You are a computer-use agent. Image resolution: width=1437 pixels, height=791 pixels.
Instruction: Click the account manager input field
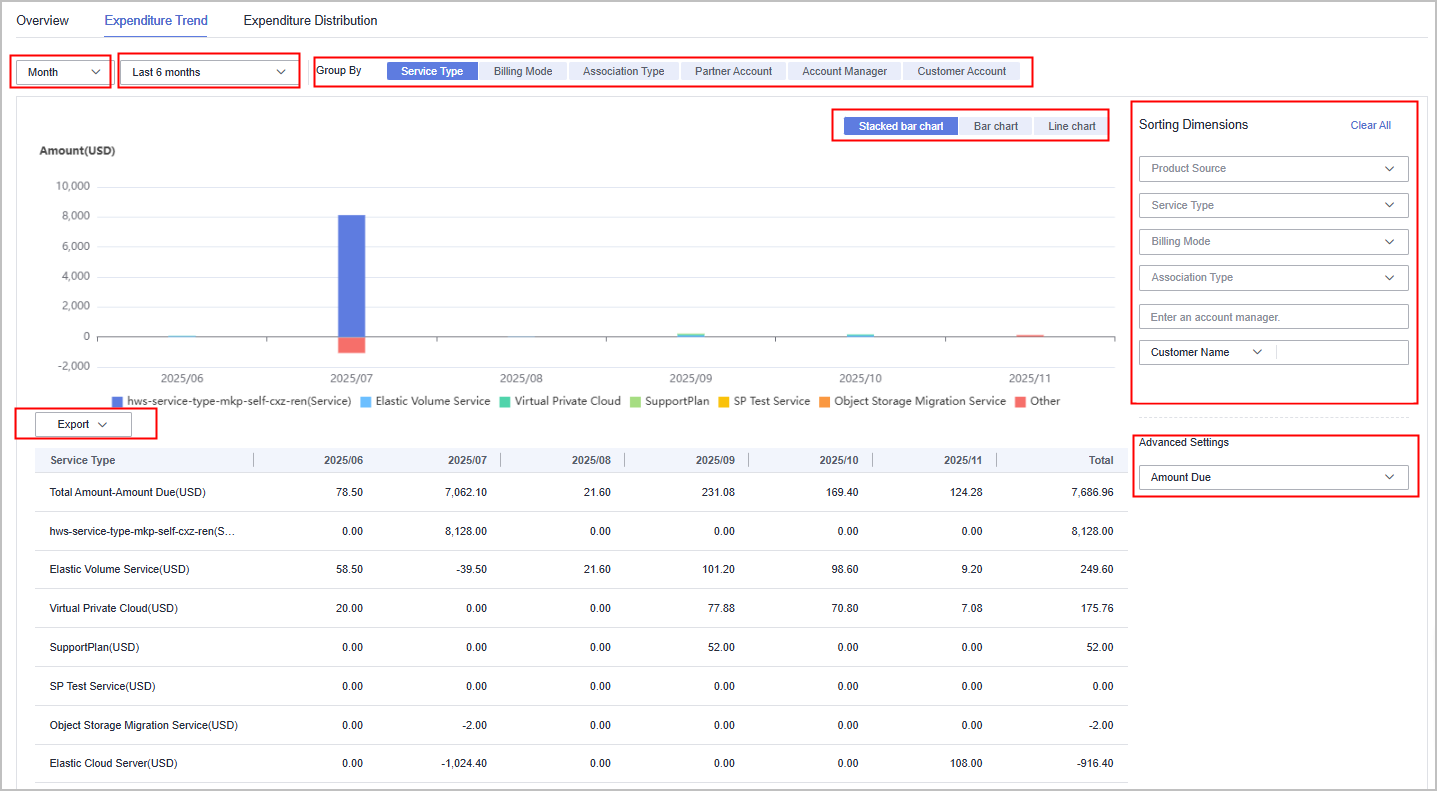[1272, 317]
